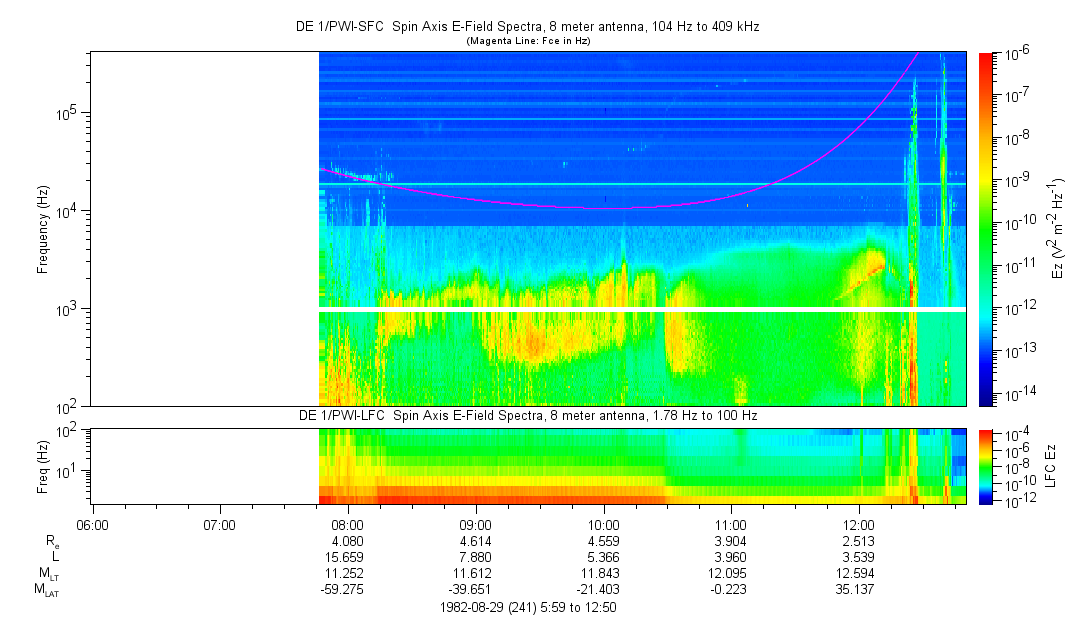Click the Re value 4.614
This screenshot has width=1083, height=620.
pos(475,540)
